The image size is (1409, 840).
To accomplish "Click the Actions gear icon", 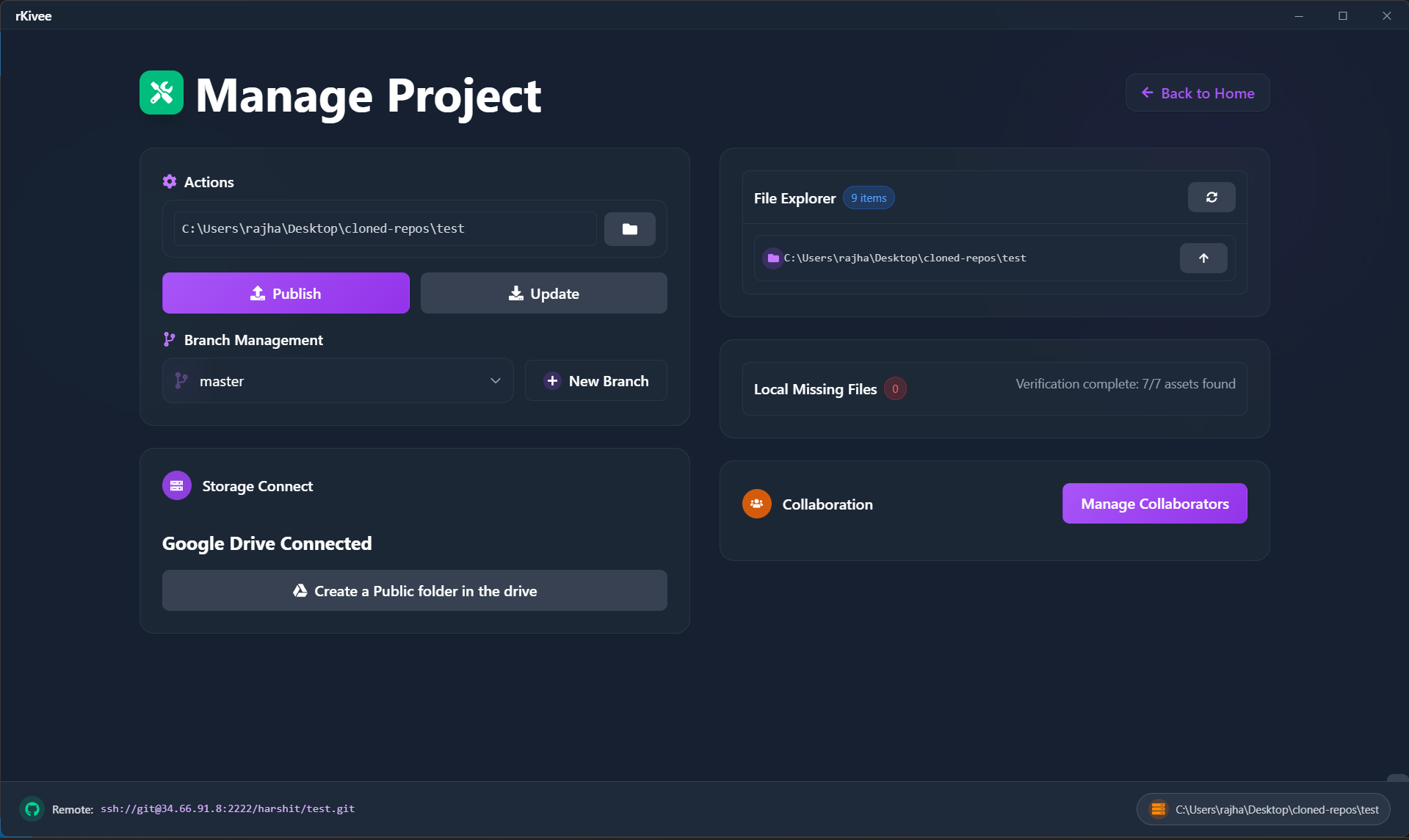I will coord(170,182).
